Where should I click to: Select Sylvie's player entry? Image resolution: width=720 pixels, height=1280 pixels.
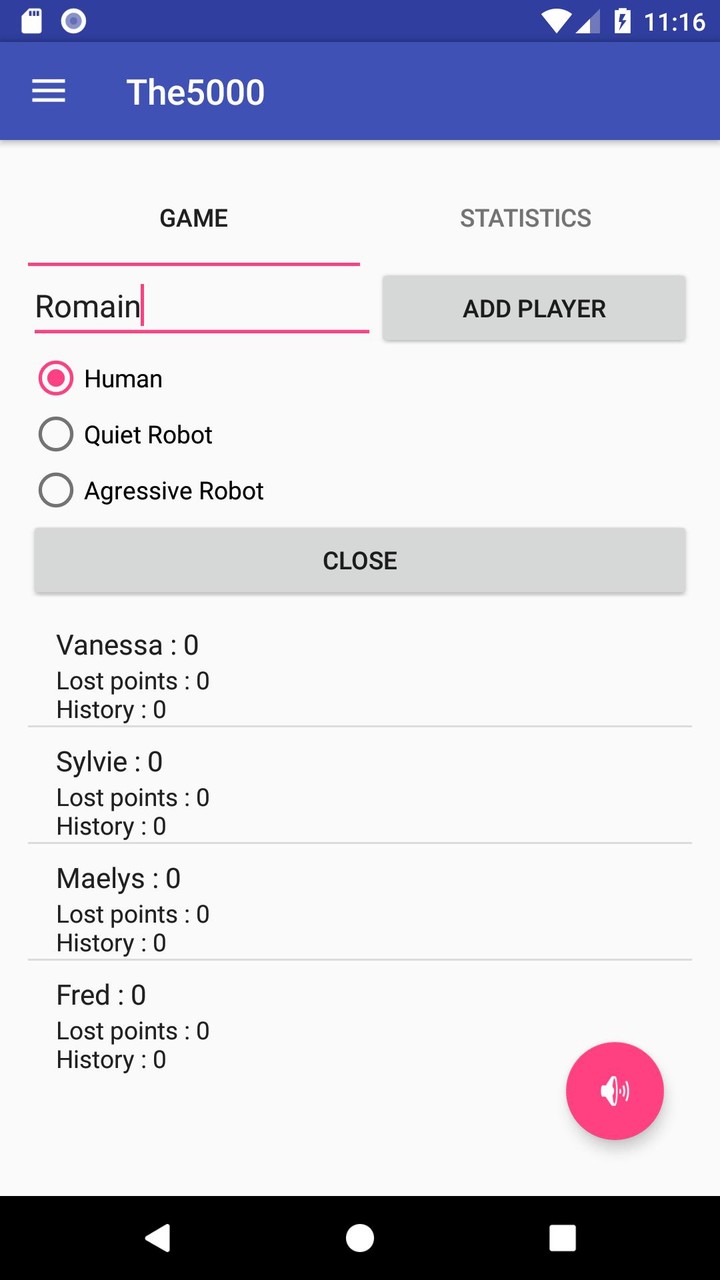pyautogui.click(x=360, y=792)
